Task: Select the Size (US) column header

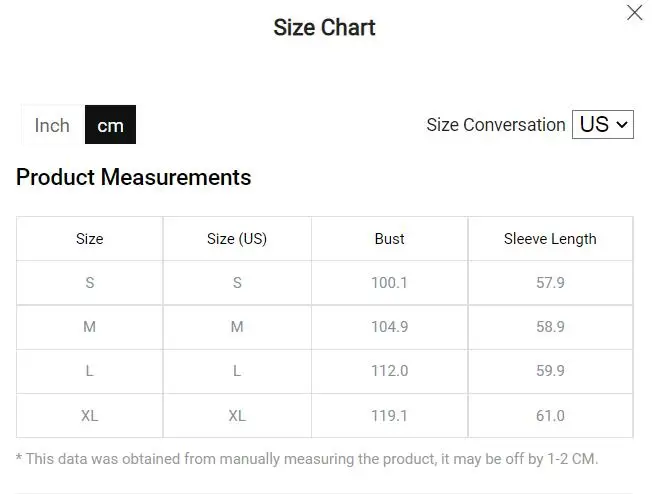Action: (x=237, y=239)
